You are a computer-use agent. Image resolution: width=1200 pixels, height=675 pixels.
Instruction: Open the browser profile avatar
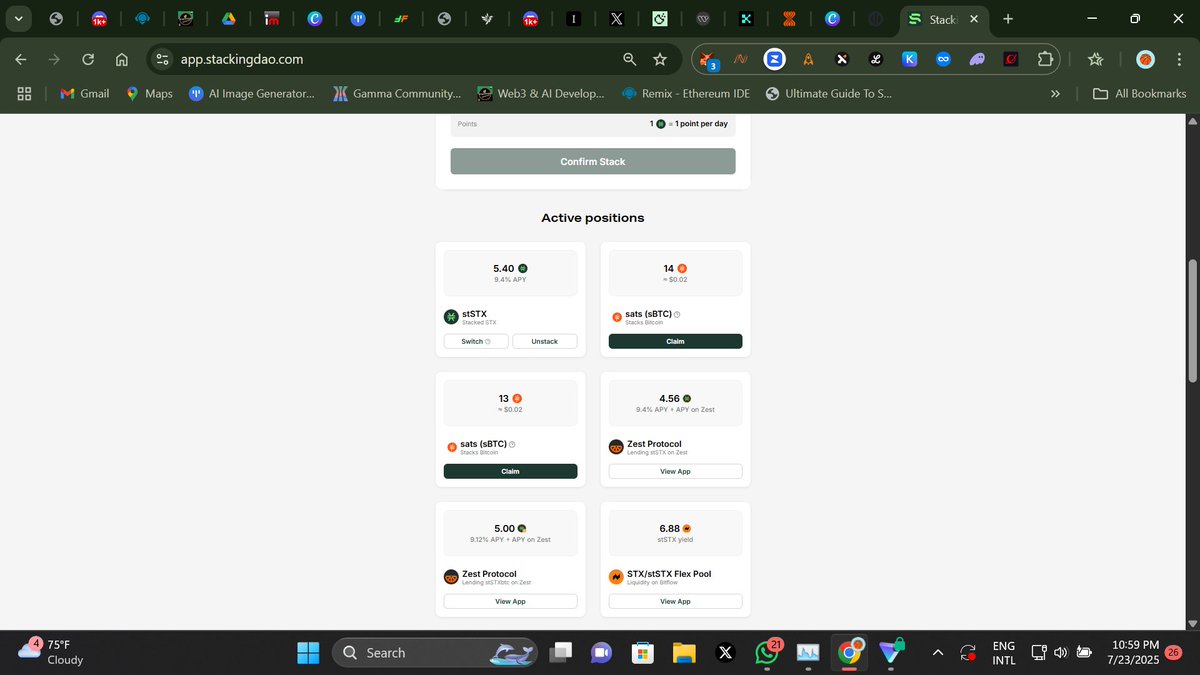1146,59
